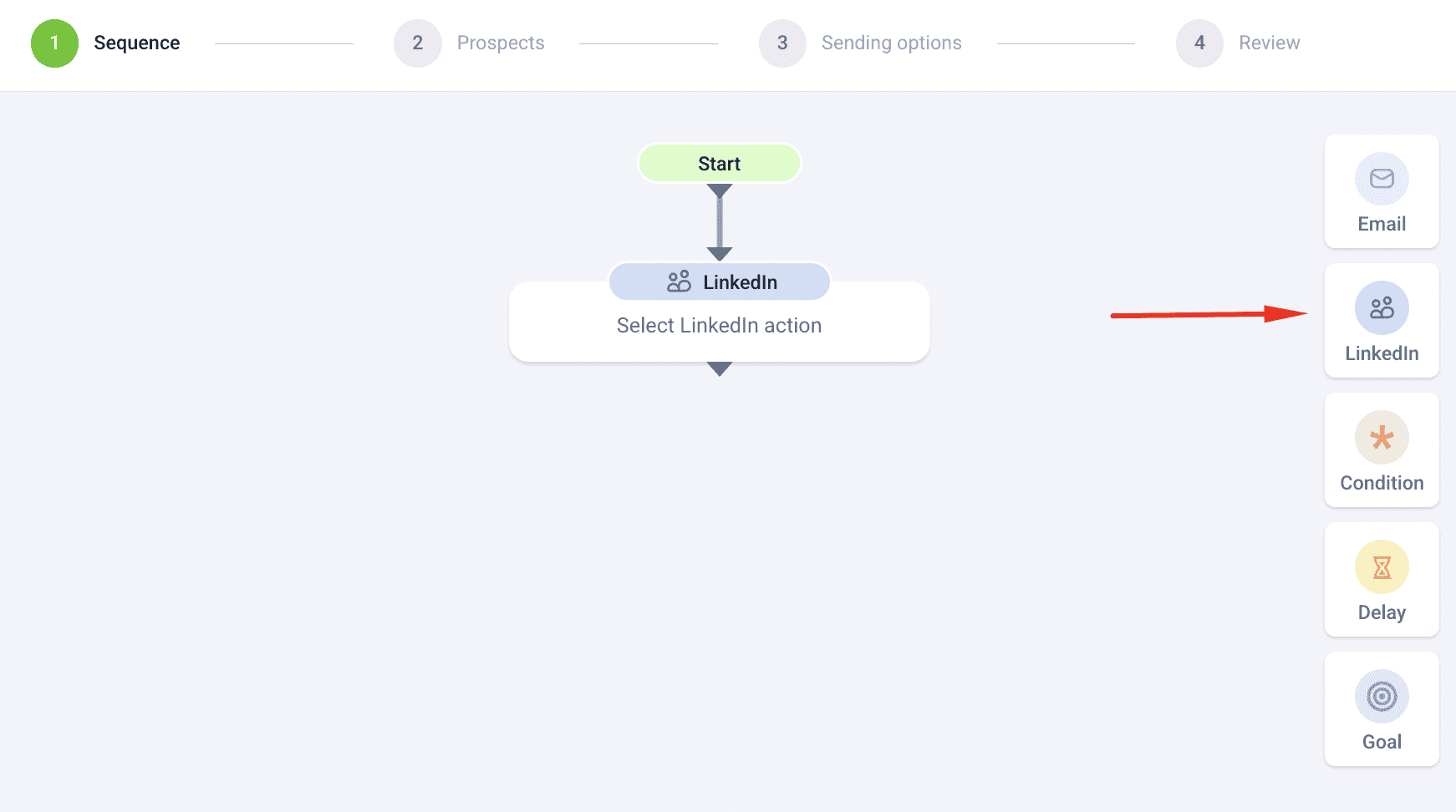Viewport: 1456px width, 812px height.
Task: Select the Sequence step label
Action: [x=136, y=43]
